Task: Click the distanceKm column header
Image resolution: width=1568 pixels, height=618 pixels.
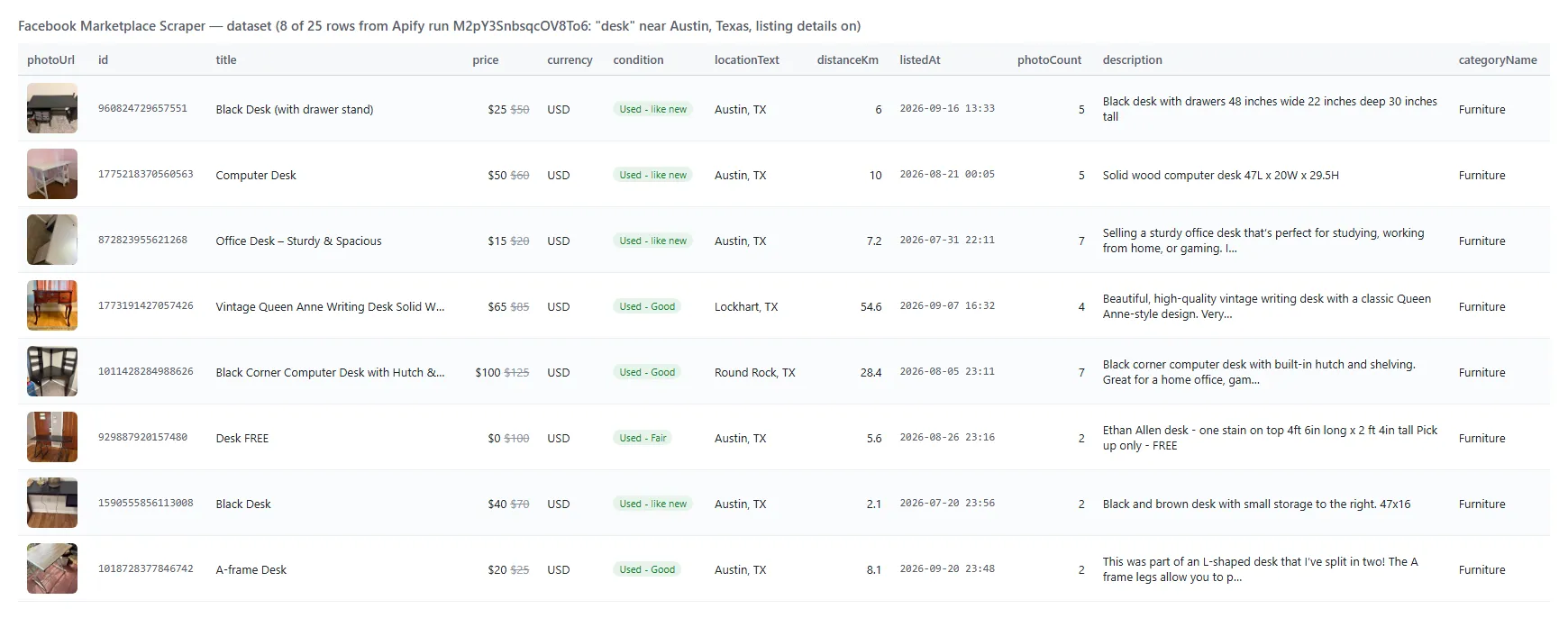Action: pos(848,59)
